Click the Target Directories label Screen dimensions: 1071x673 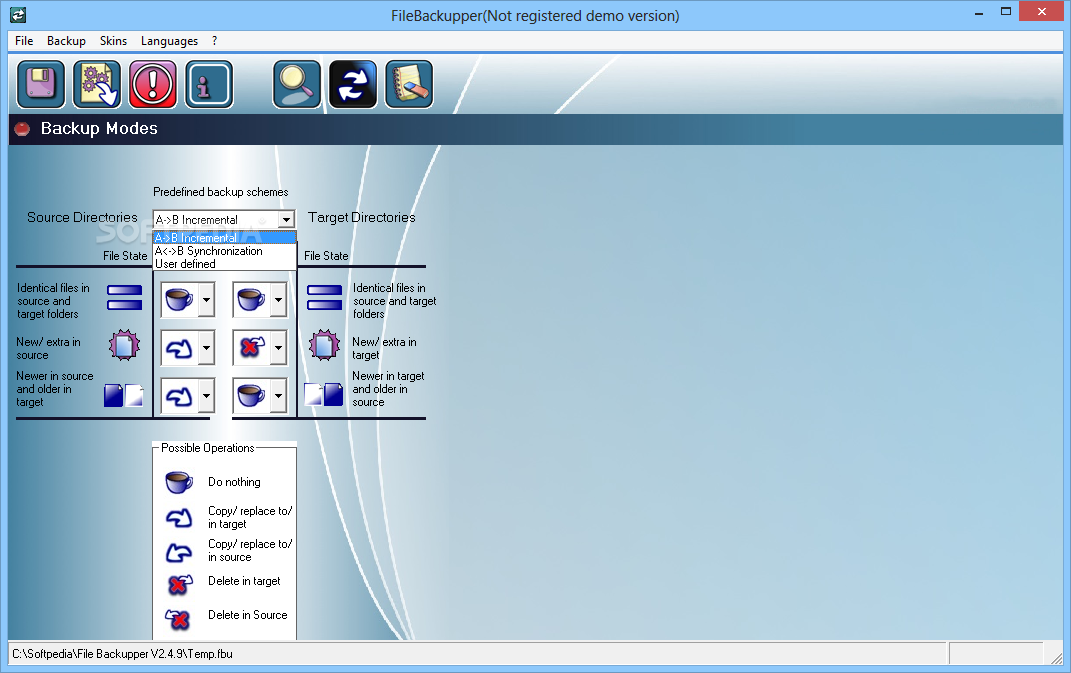click(361, 217)
